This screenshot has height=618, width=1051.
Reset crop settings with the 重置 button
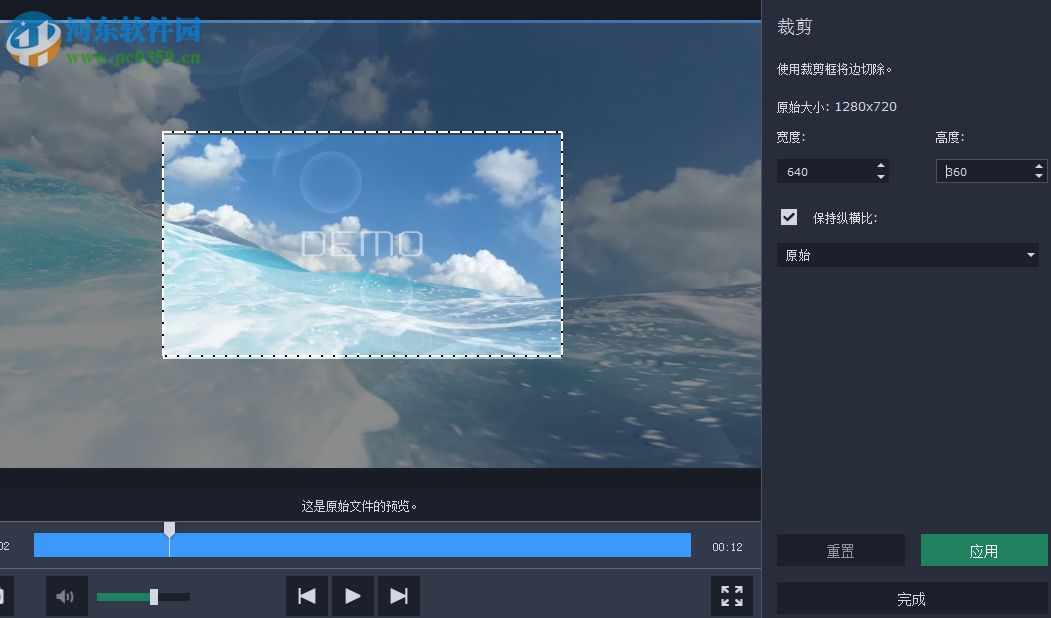840,549
